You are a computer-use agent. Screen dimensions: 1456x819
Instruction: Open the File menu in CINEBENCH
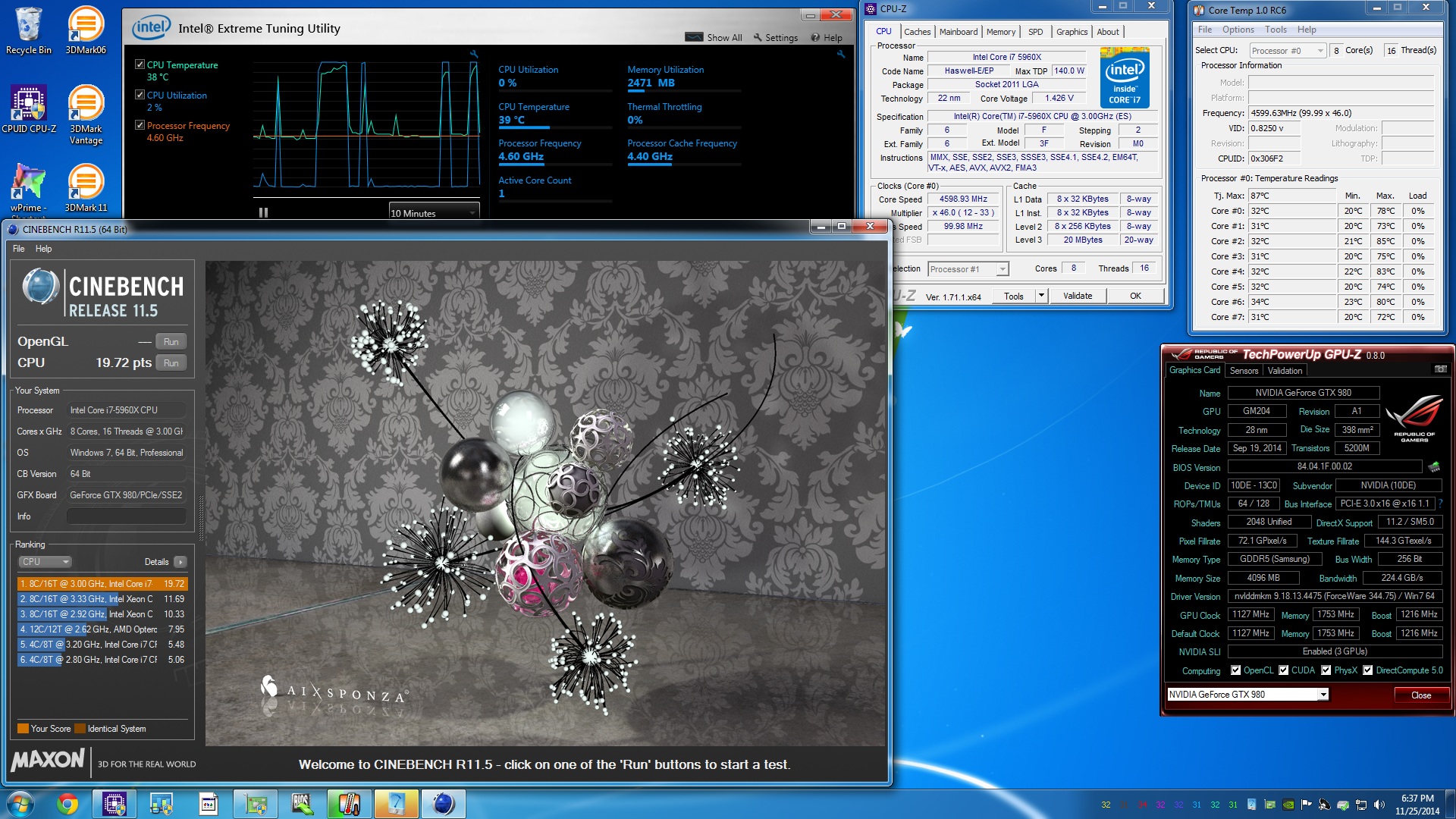pyautogui.click(x=19, y=249)
